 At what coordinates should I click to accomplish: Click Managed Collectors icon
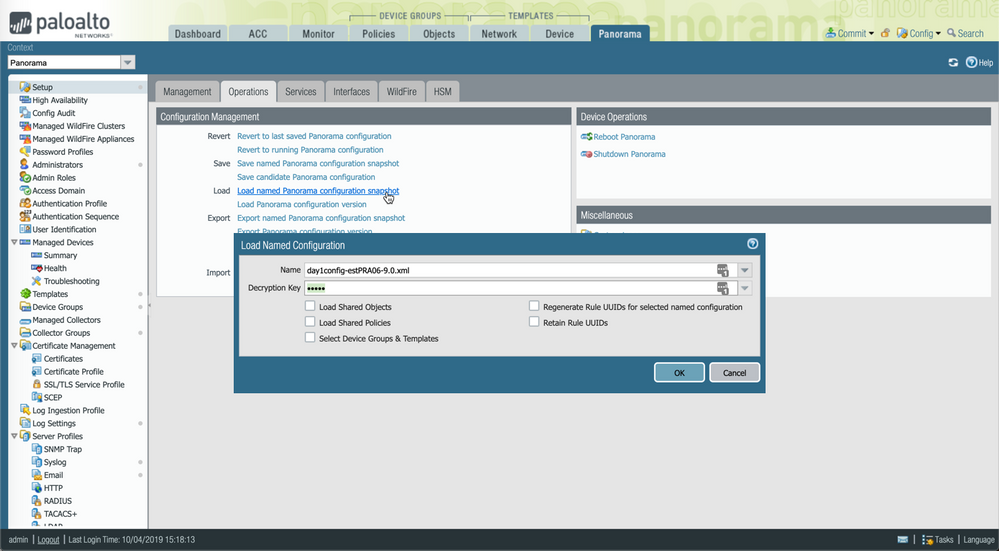[x=25, y=320]
